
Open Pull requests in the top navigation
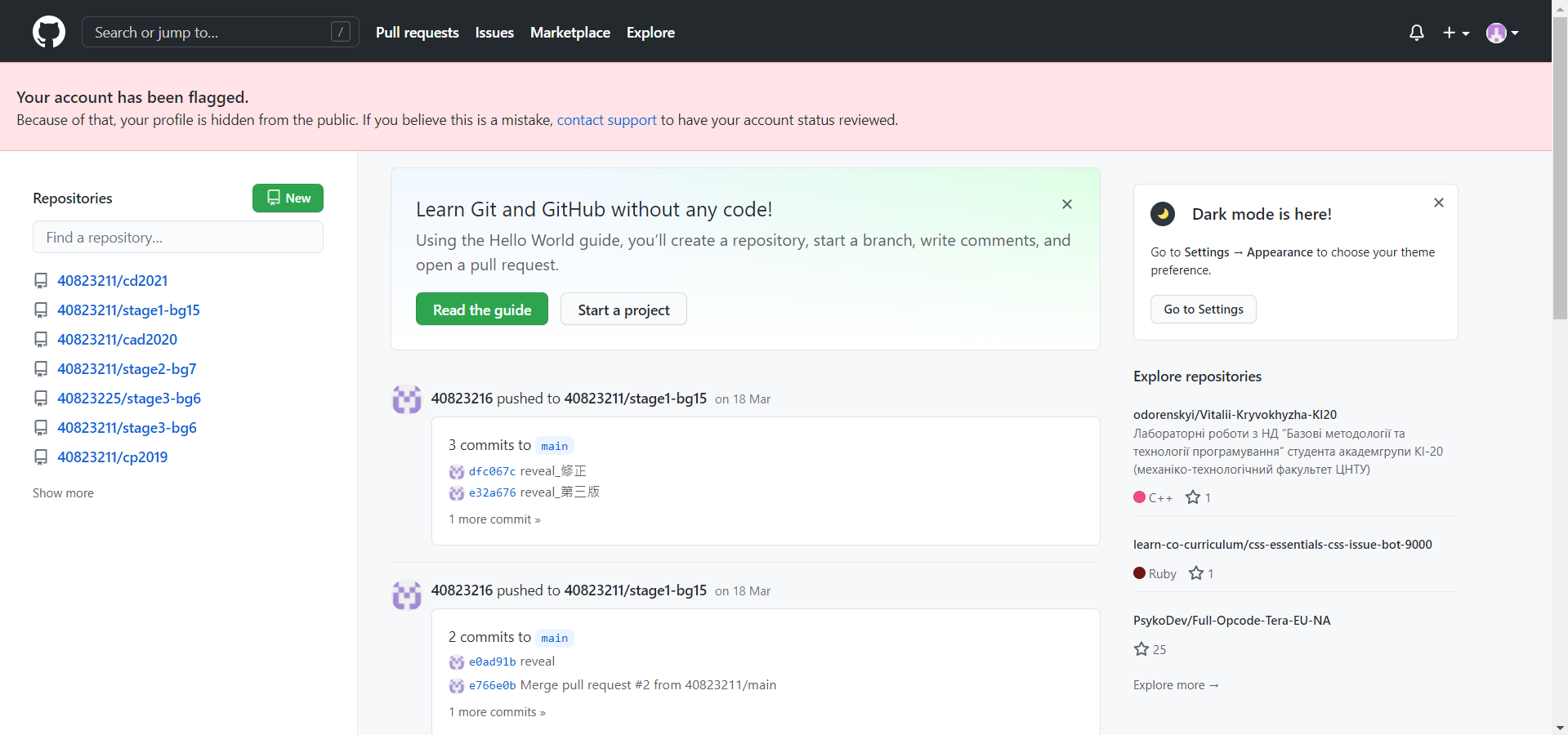point(418,33)
